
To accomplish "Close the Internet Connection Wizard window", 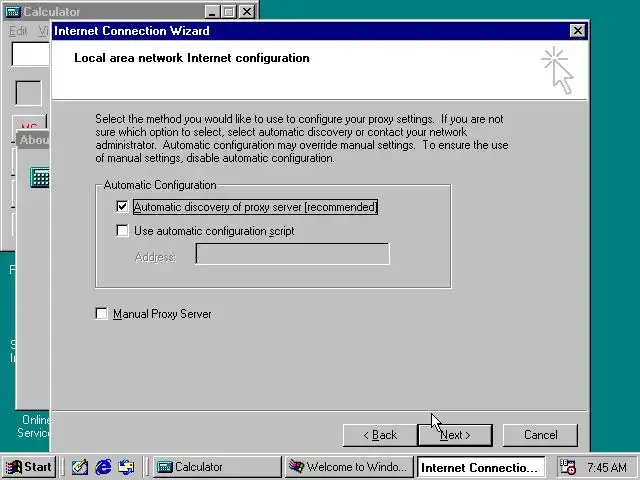I will click(578, 31).
